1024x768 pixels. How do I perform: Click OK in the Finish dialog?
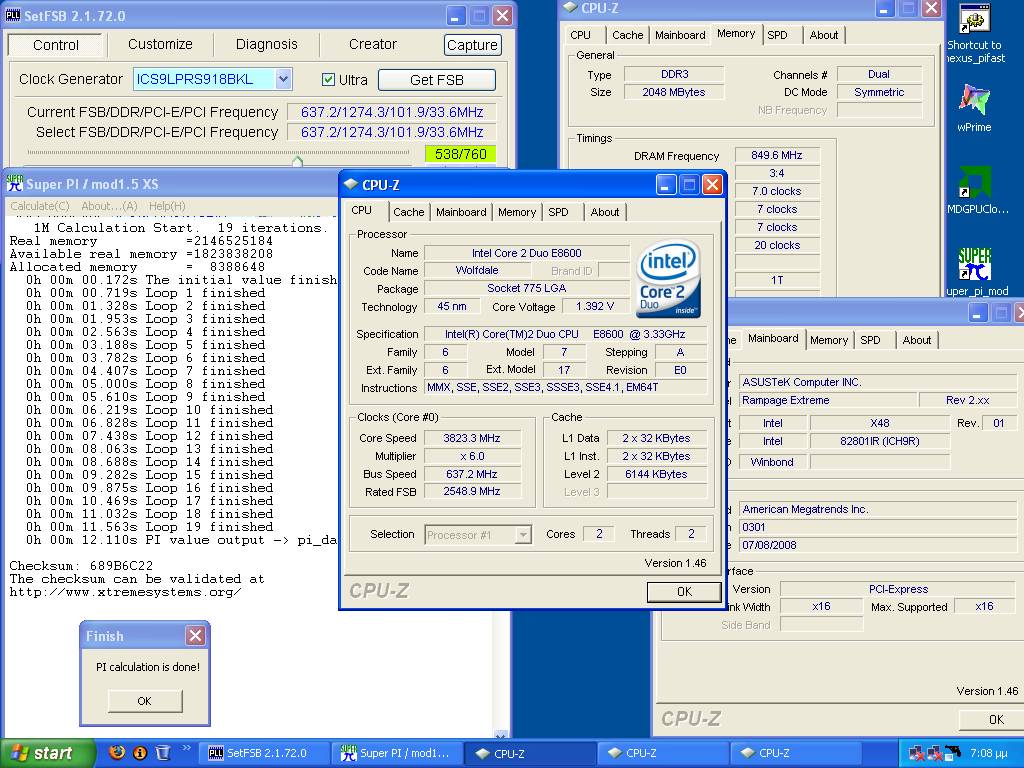[144, 701]
